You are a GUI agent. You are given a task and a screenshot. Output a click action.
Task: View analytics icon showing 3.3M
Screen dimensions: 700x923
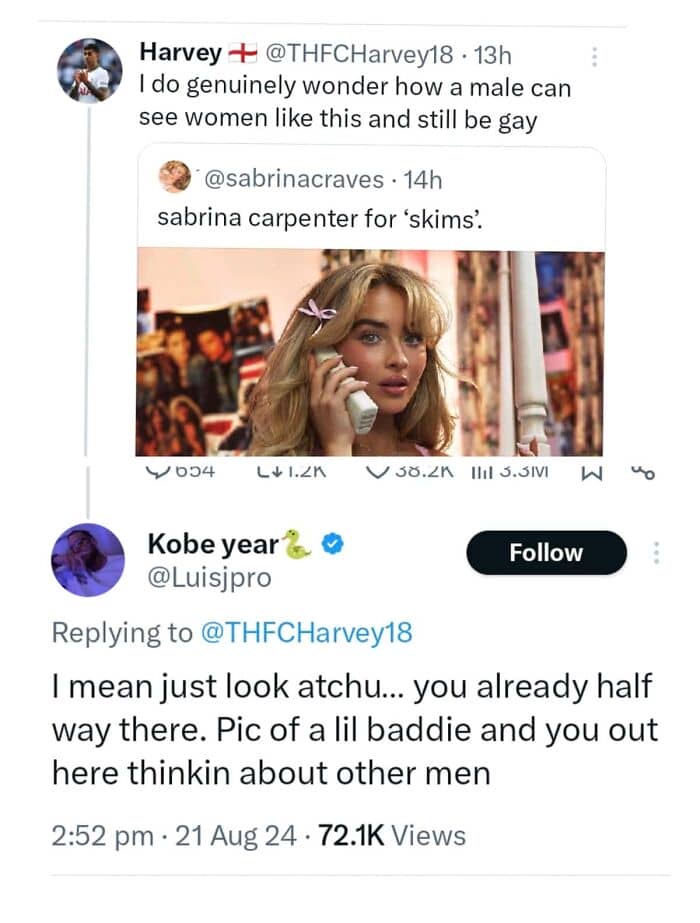click(481, 472)
